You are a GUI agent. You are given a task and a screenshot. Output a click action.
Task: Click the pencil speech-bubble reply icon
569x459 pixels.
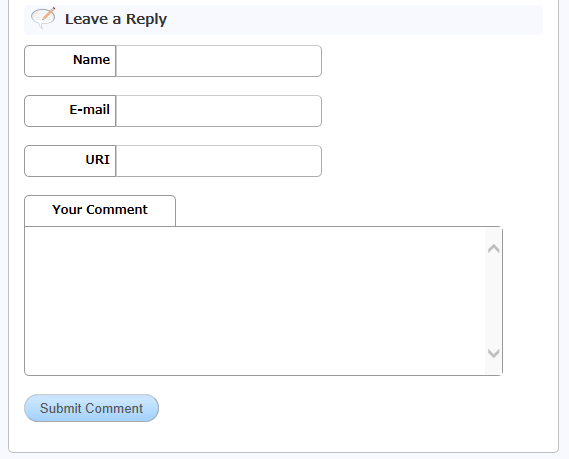(43, 18)
